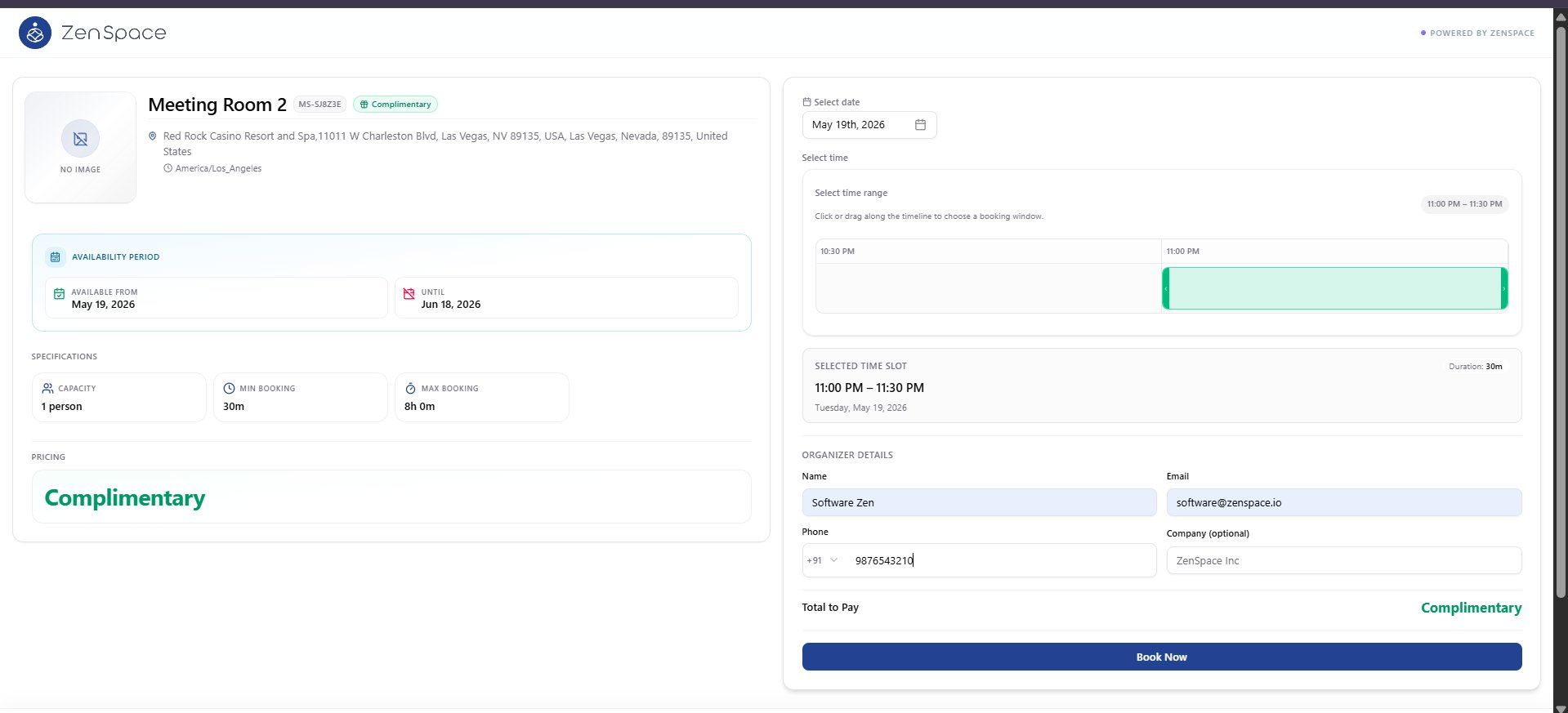This screenshot has height=713, width=1568.
Task: Click the 1 person capacity value
Action: click(61, 407)
